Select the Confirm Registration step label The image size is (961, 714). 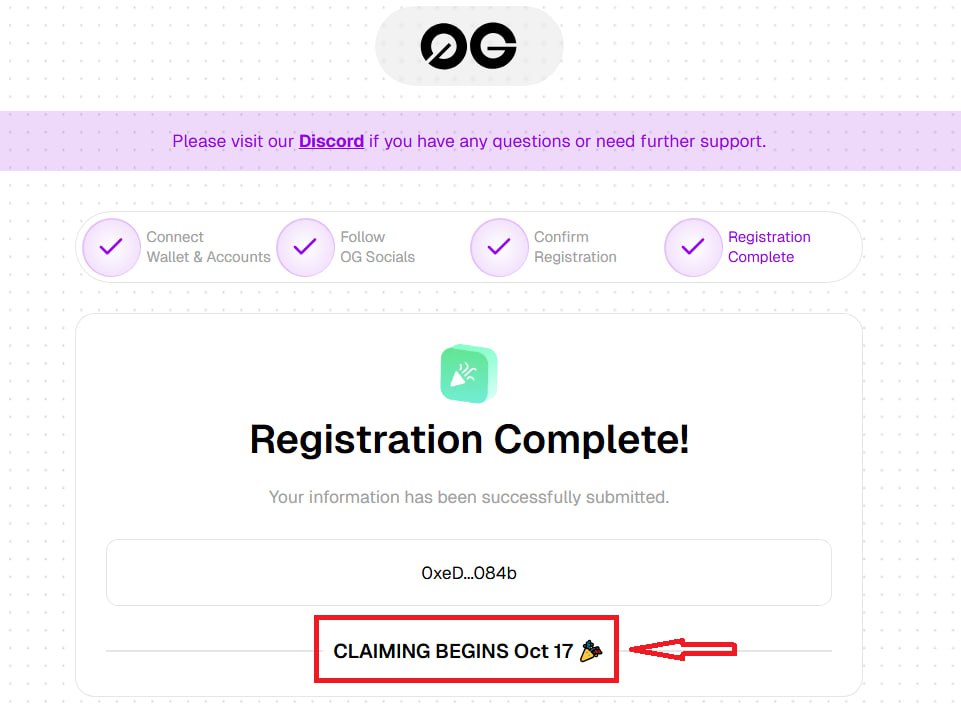(x=575, y=247)
